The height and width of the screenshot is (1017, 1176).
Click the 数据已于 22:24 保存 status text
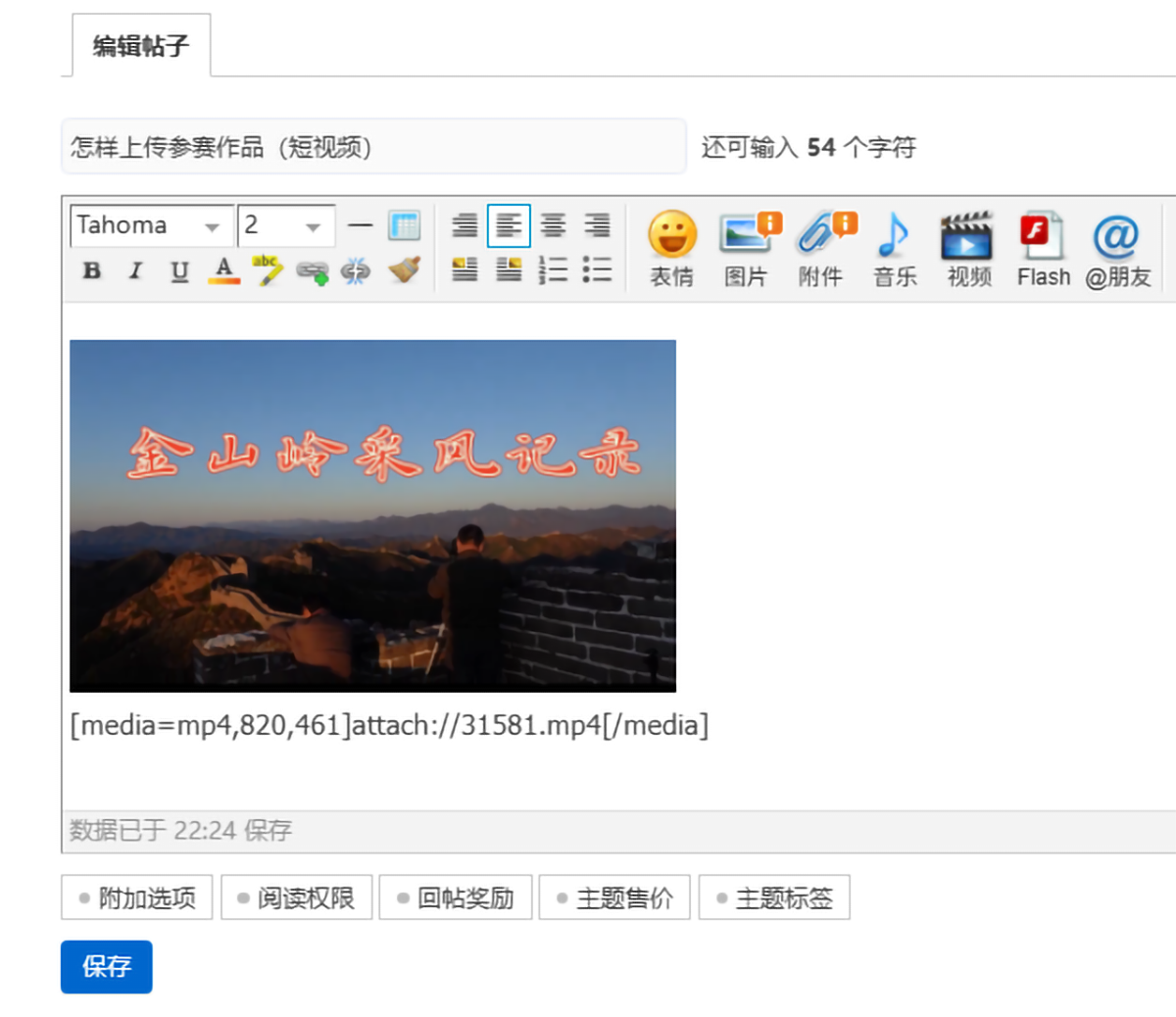[x=180, y=831]
